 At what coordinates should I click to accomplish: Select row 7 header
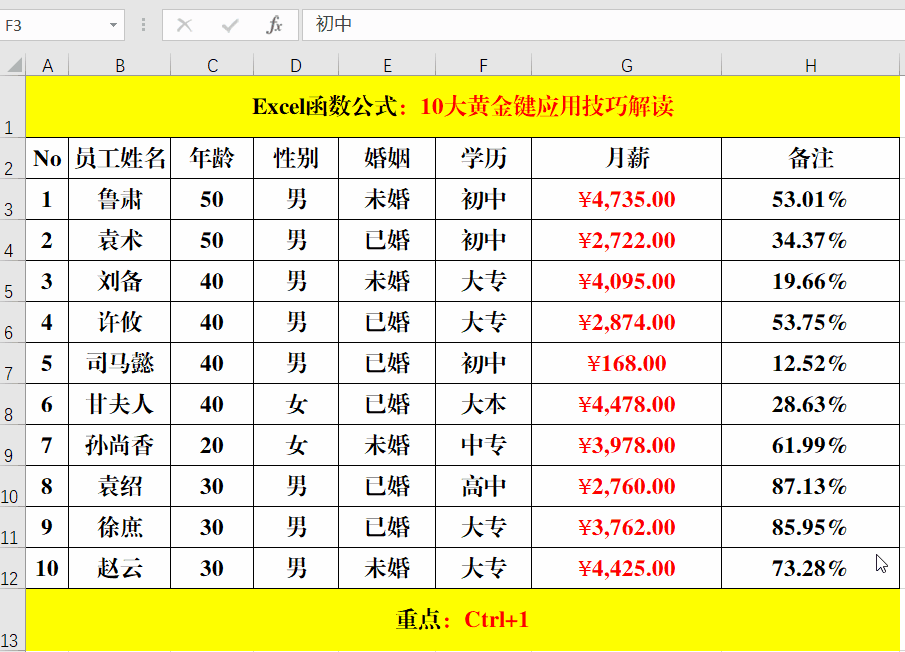pyautogui.click(x=12, y=363)
